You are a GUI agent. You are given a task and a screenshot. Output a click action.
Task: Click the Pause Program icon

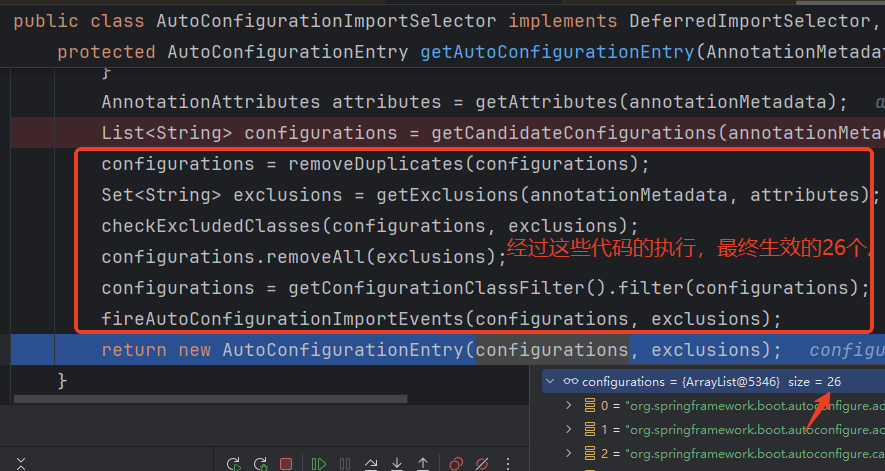tap(346, 463)
